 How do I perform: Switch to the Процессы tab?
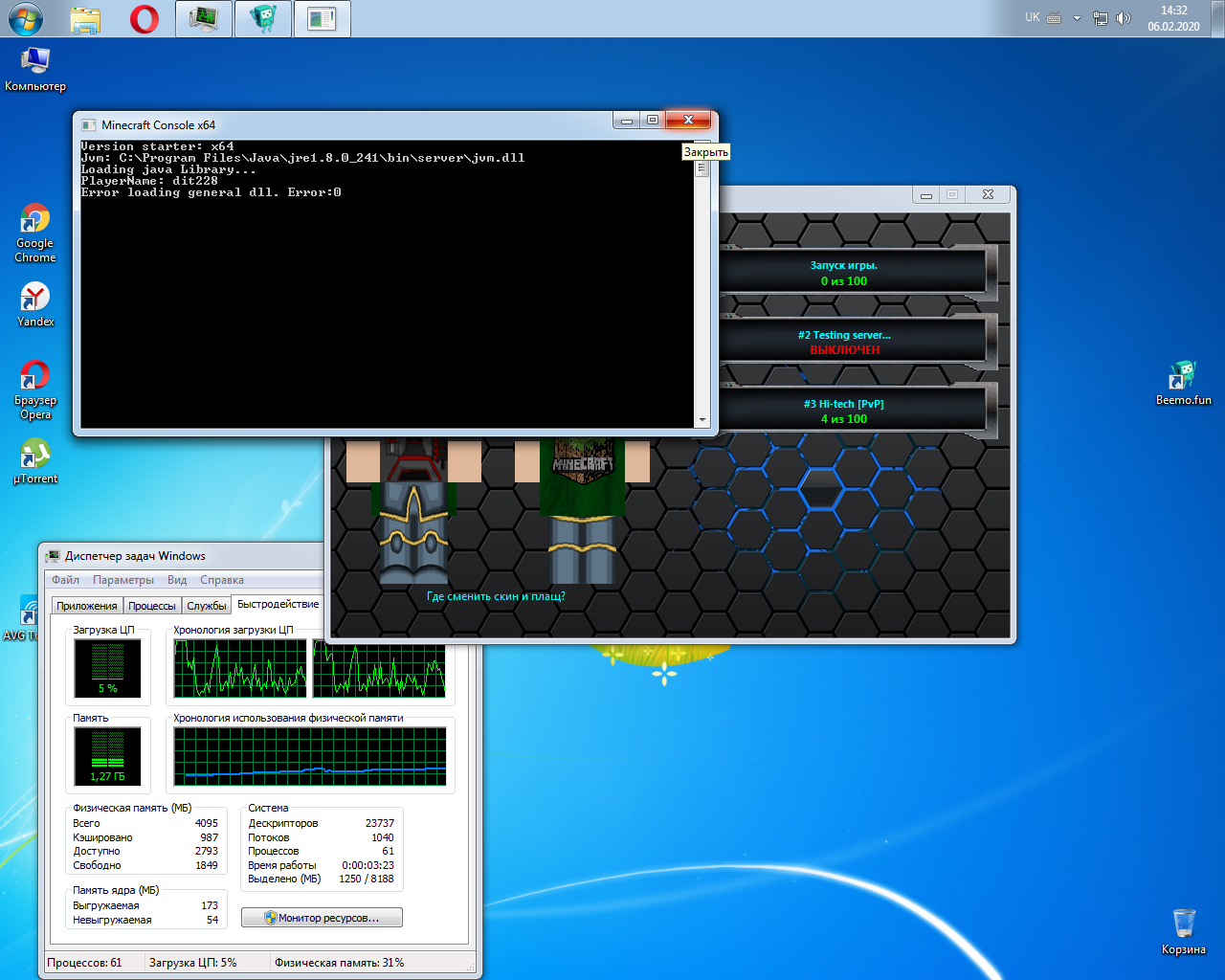tap(152, 606)
